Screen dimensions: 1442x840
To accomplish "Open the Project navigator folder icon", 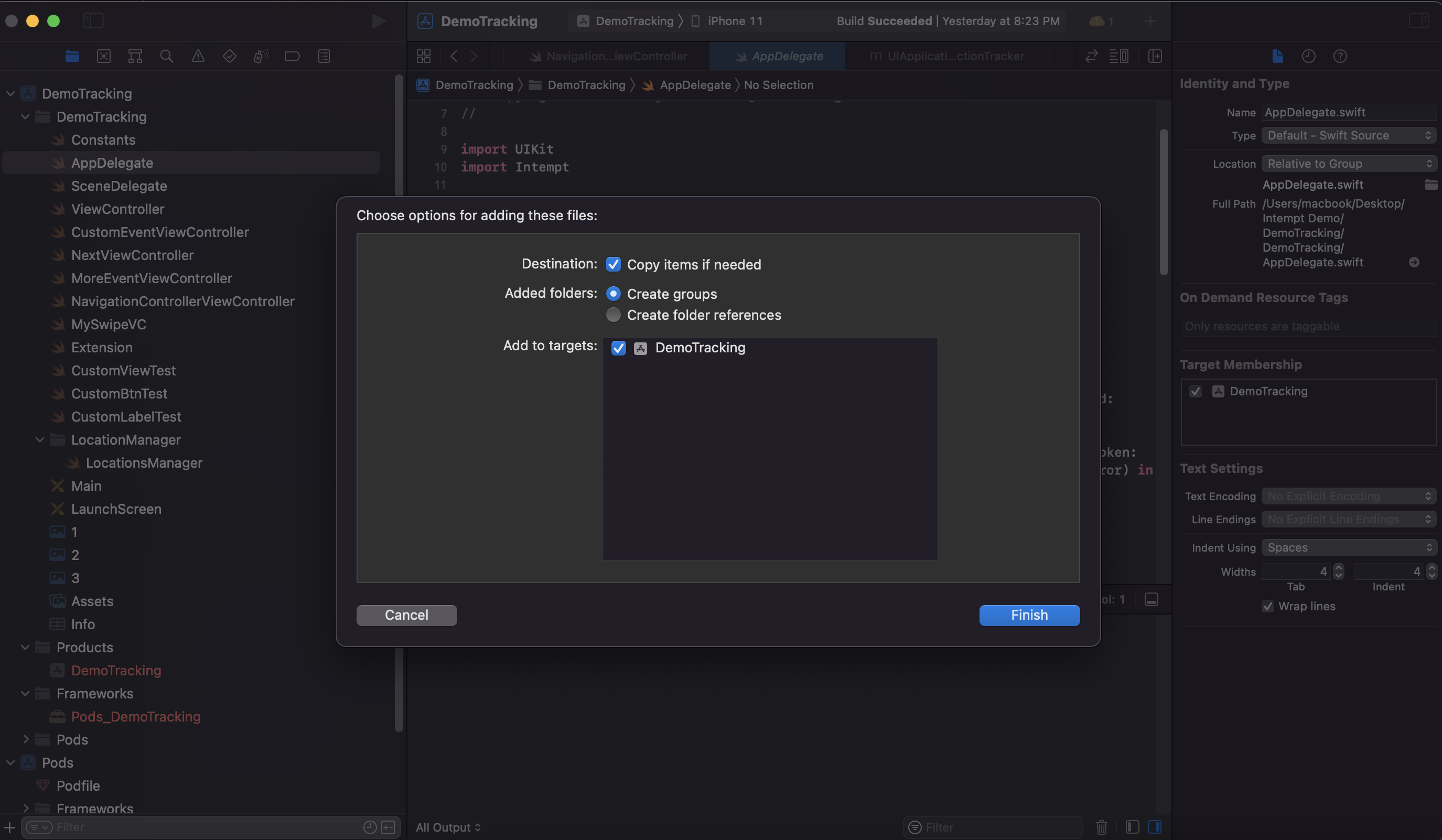I will tap(72, 56).
